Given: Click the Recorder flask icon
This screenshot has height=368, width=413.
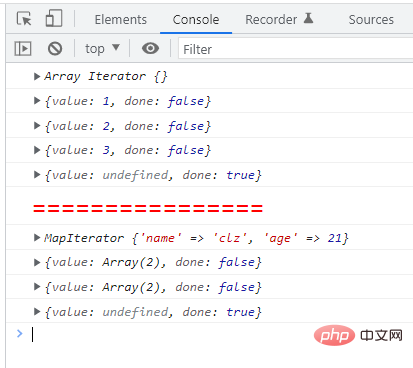Looking at the screenshot, I should [x=309, y=18].
